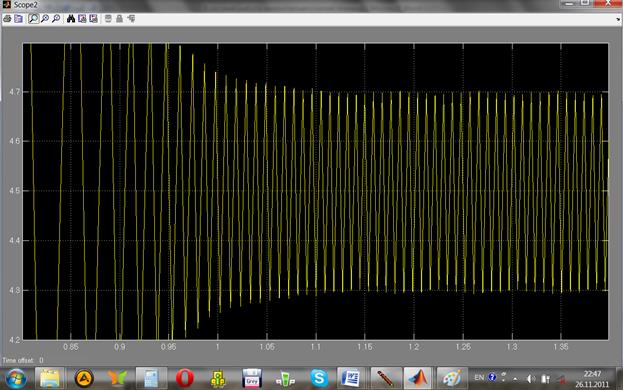Toggle the floating scope button

point(108,19)
